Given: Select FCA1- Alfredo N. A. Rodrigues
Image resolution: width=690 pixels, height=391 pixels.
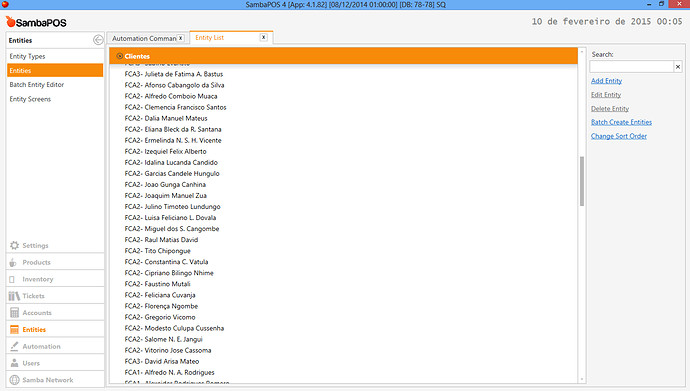Looking at the screenshot, I should (x=169, y=373).
